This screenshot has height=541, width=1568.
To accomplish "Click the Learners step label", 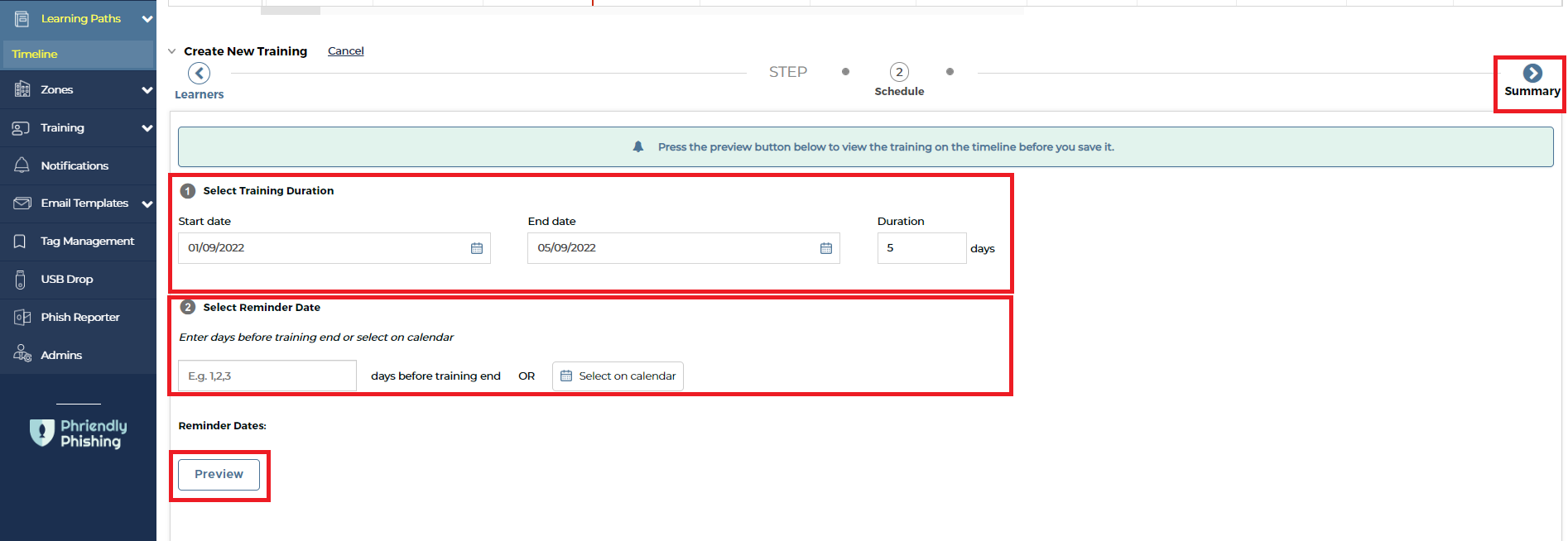I will click(x=199, y=94).
